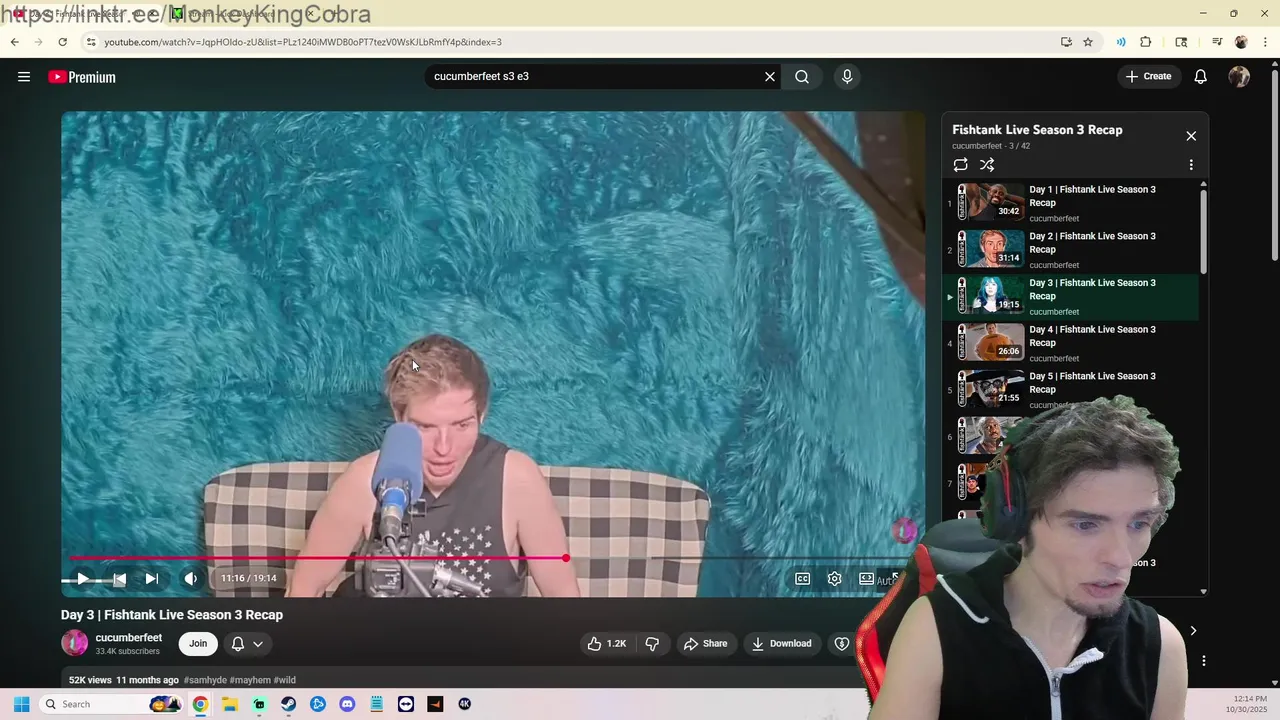Select the current Day 3 recap playlist row

1070,296
